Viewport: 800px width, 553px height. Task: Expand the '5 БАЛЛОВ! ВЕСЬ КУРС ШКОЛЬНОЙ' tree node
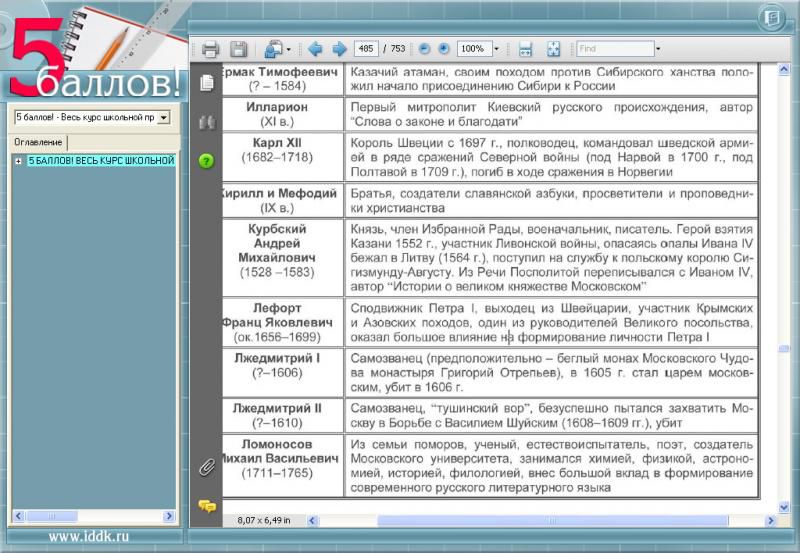[18, 160]
